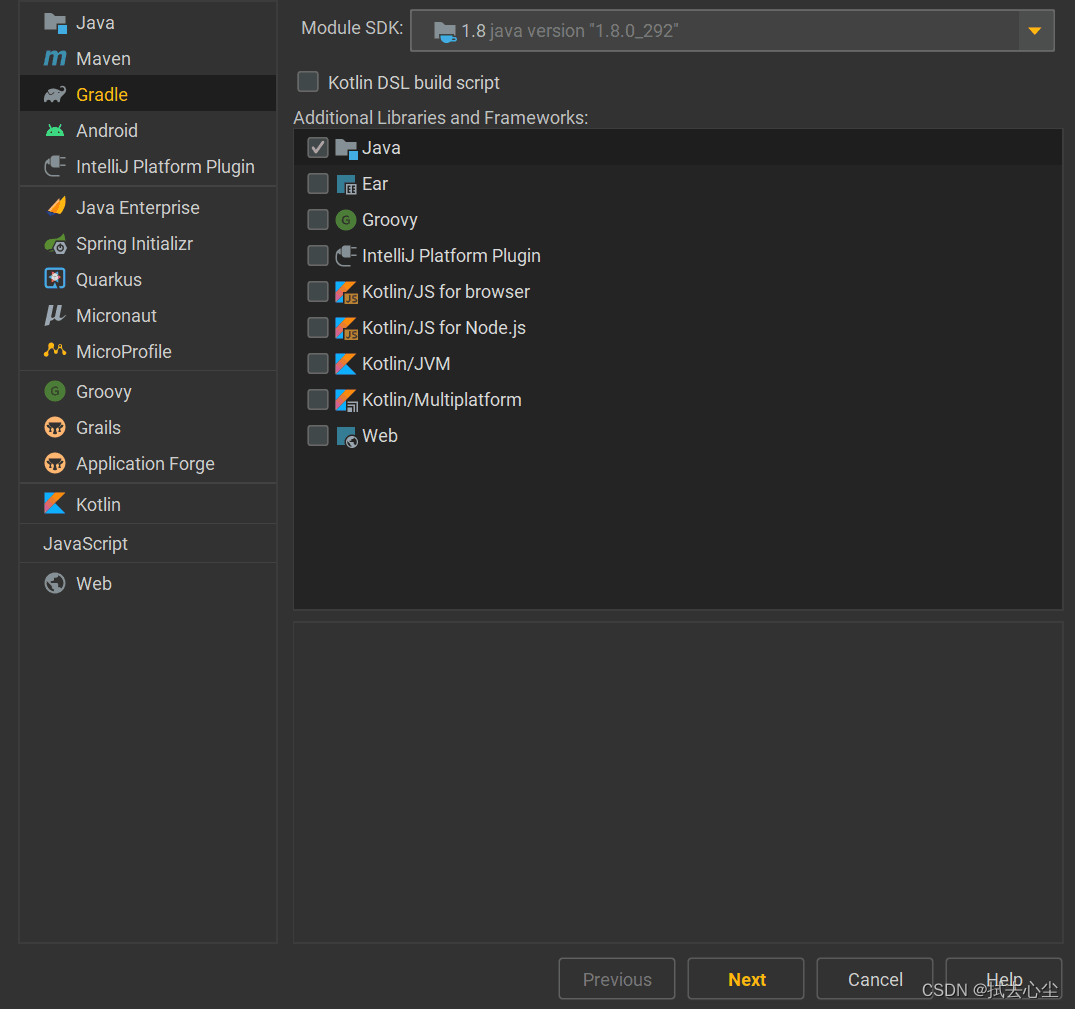Select Quarkus project type label
The image size is (1075, 1009).
[109, 280]
